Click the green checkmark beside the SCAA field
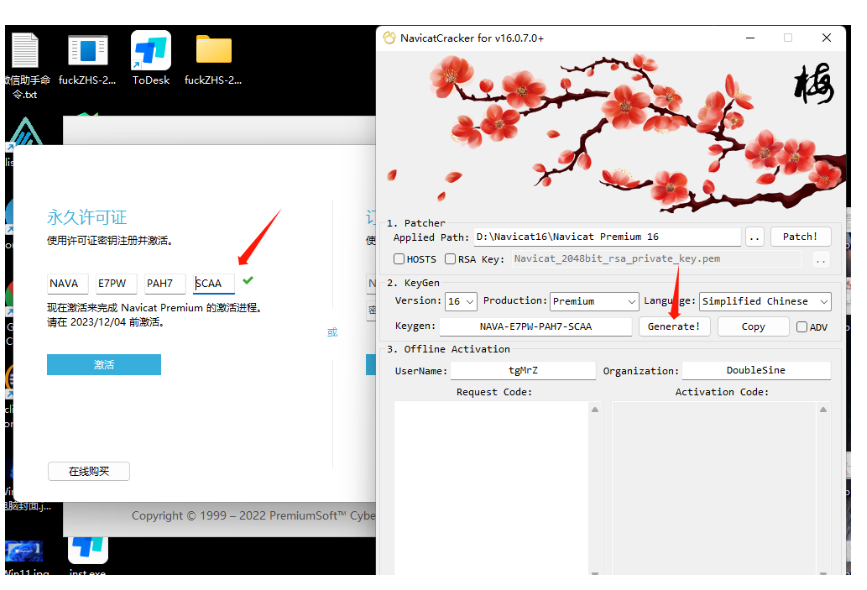This screenshot has width=867, height=590. (248, 281)
